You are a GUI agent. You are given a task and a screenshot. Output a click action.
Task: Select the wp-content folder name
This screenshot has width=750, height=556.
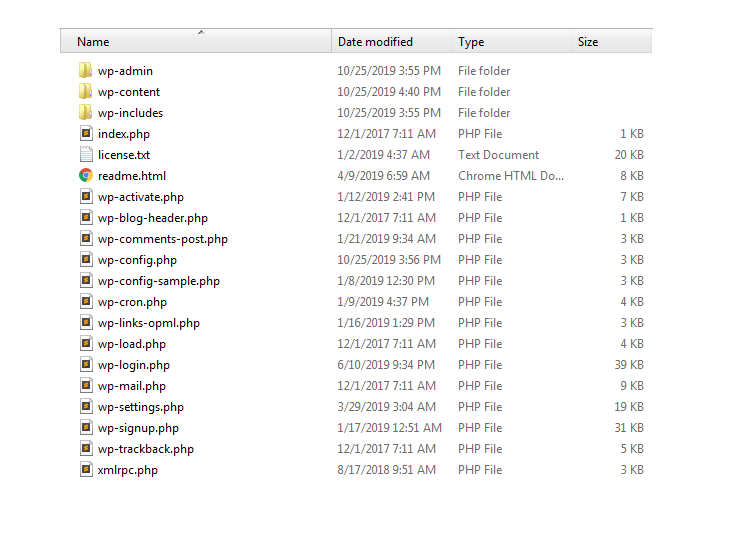coord(129,92)
